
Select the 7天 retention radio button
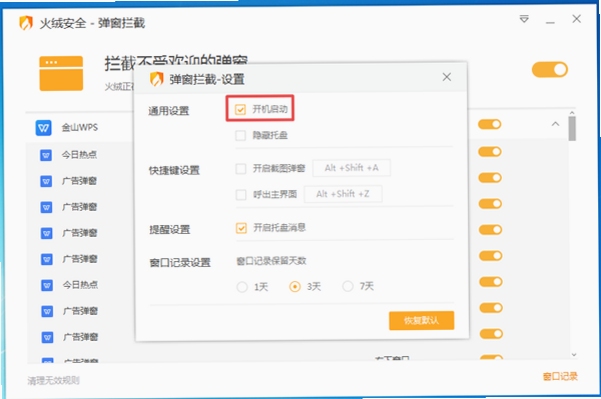348,286
